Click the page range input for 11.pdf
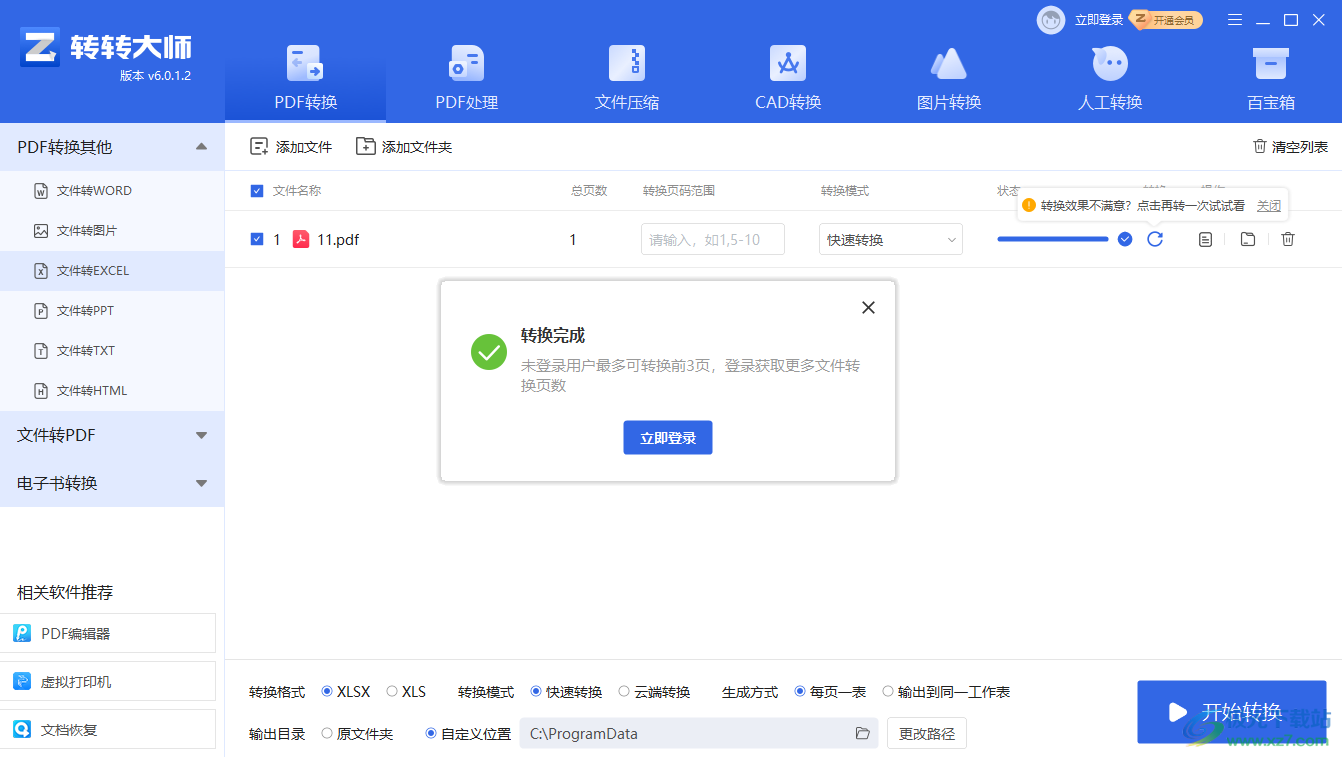This screenshot has height=757, width=1342. coord(713,239)
